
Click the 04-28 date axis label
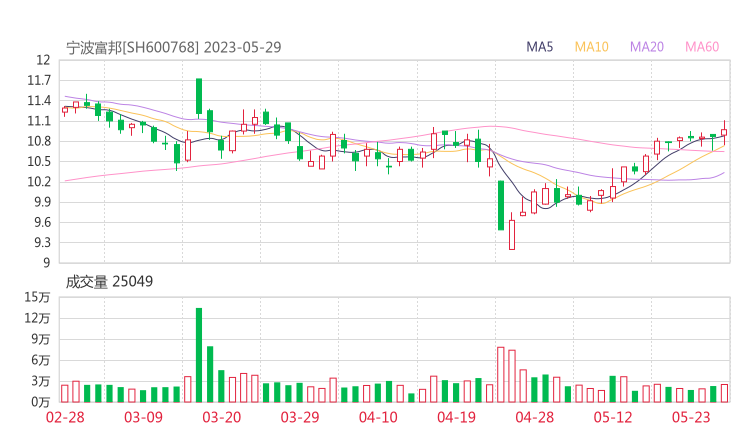(535, 417)
